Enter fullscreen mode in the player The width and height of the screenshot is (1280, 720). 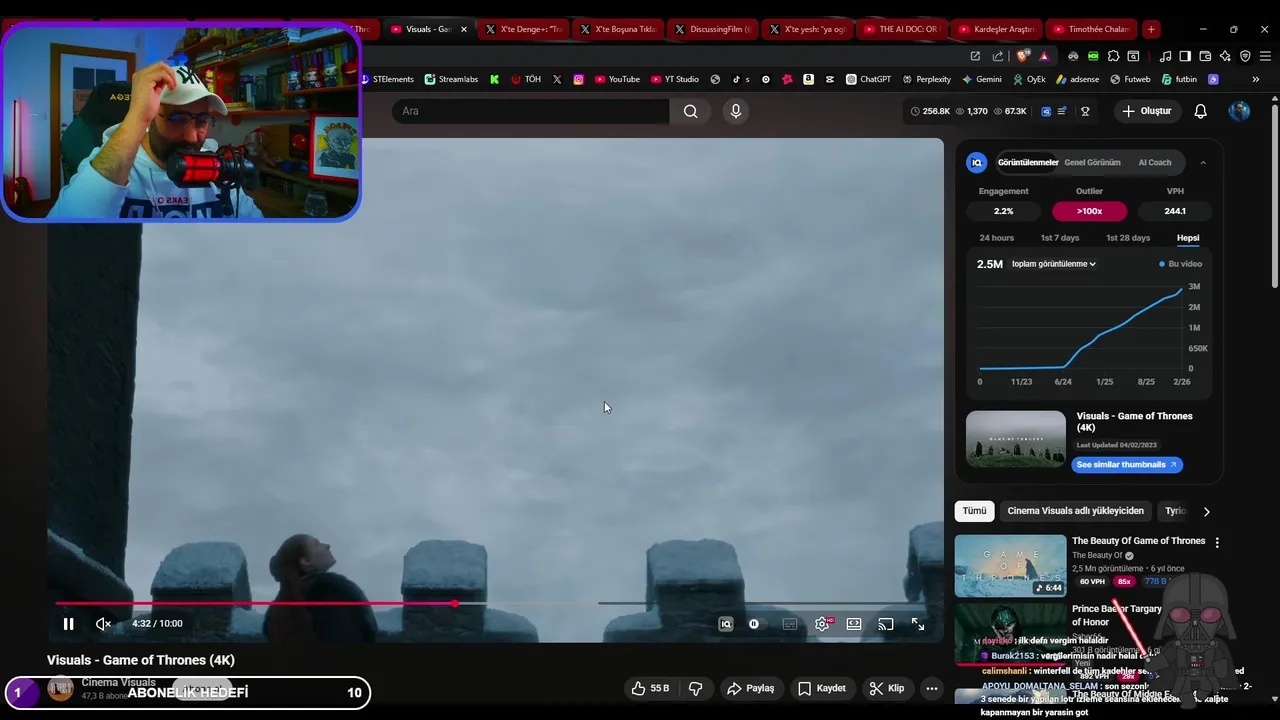pos(918,624)
